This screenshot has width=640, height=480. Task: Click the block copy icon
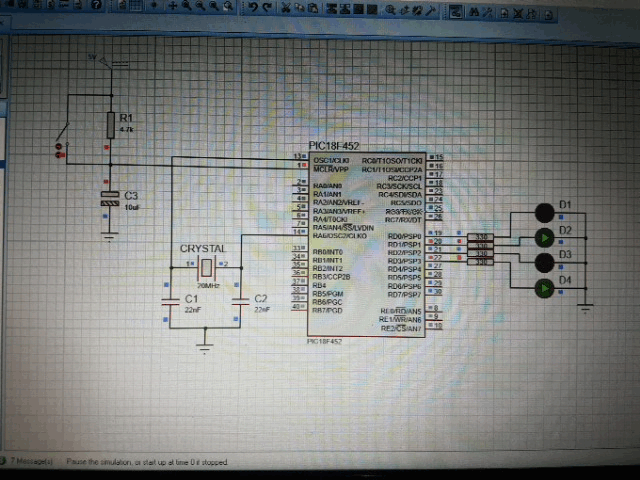coord(331,9)
